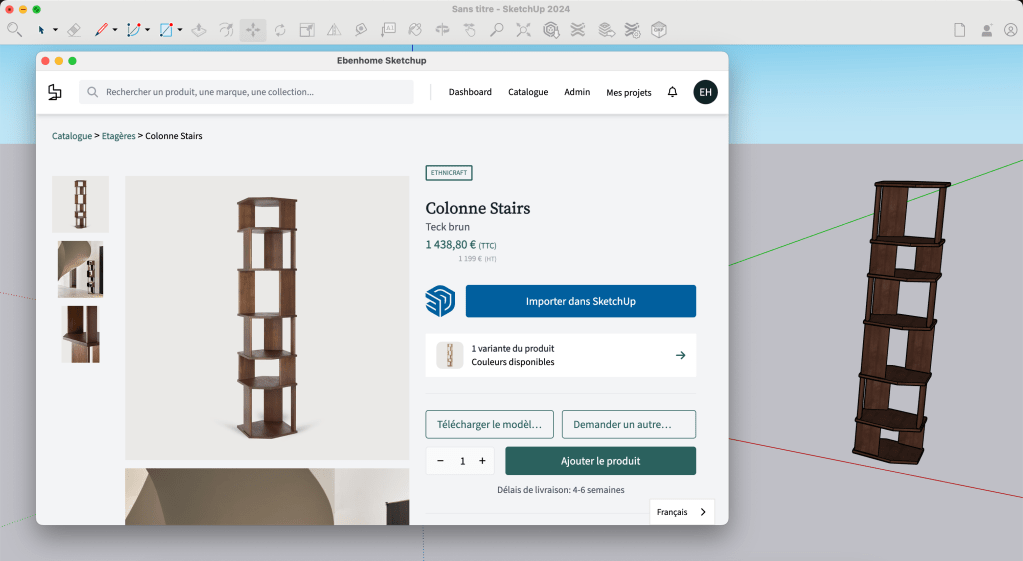Go to the Catalogue menu item
The height and width of the screenshot is (561, 1023).
point(528,92)
